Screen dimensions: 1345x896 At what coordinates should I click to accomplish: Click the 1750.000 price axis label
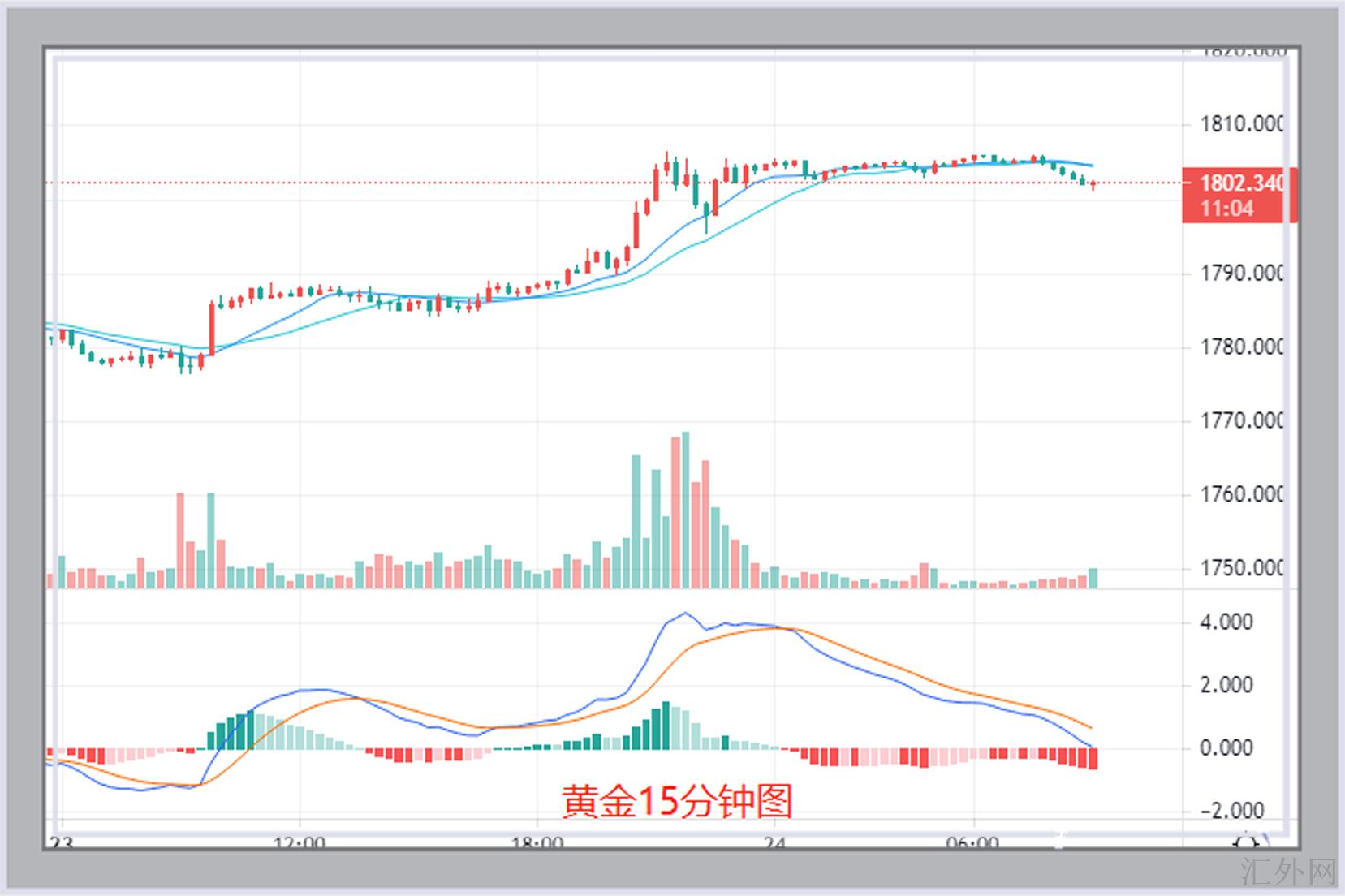tap(1241, 568)
